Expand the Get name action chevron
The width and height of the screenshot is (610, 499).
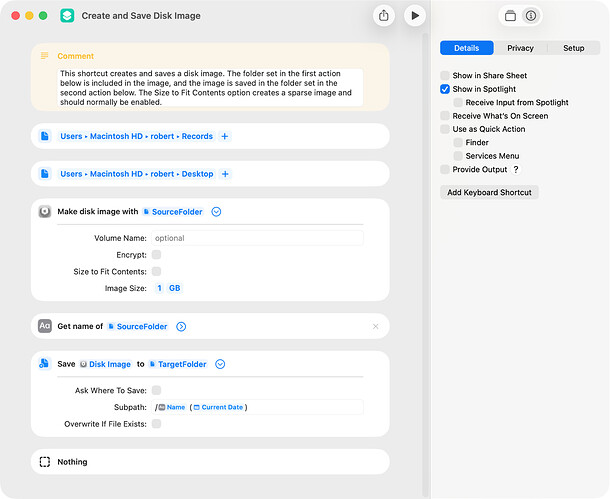pos(181,326)
